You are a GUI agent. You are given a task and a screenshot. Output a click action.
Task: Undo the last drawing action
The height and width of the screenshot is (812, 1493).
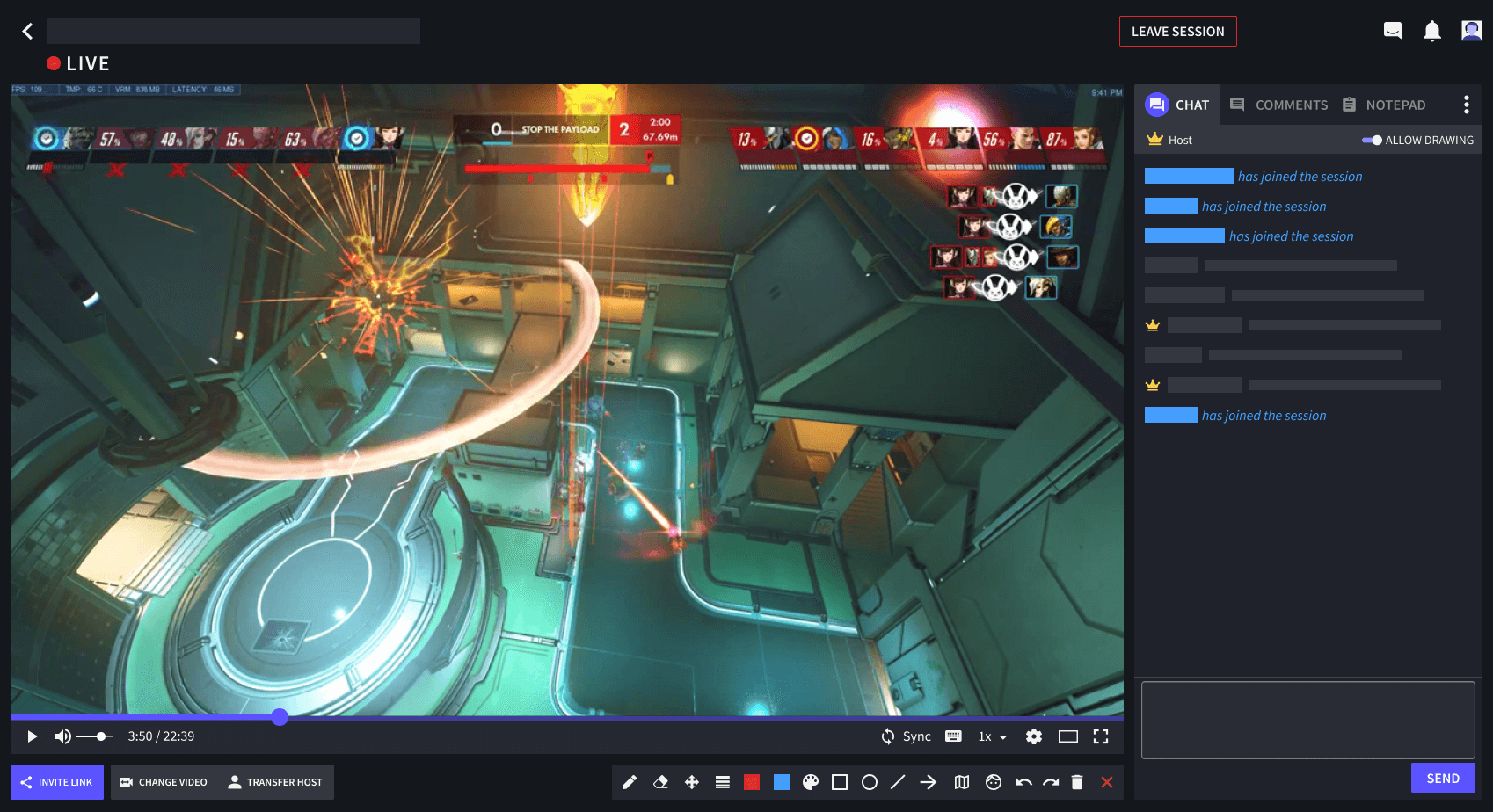click(1023, 781)
